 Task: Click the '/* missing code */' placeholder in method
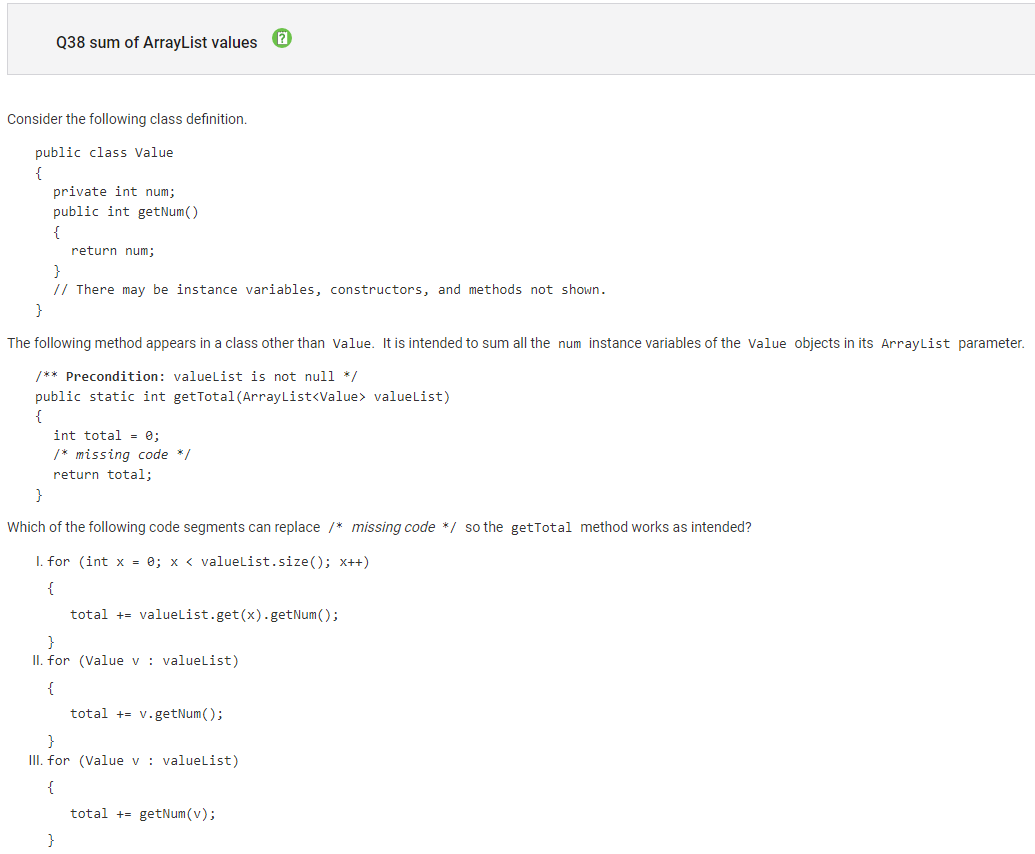[122, 455]
